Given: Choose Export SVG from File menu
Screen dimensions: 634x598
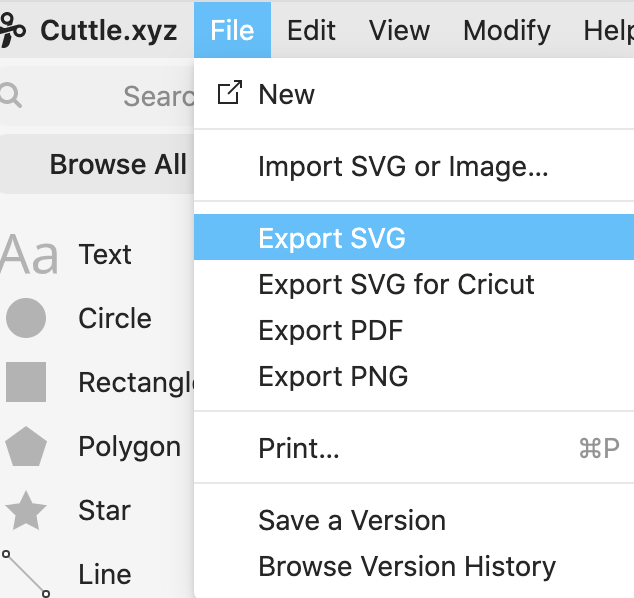Looking at the screenshot, I should (332, 238).
